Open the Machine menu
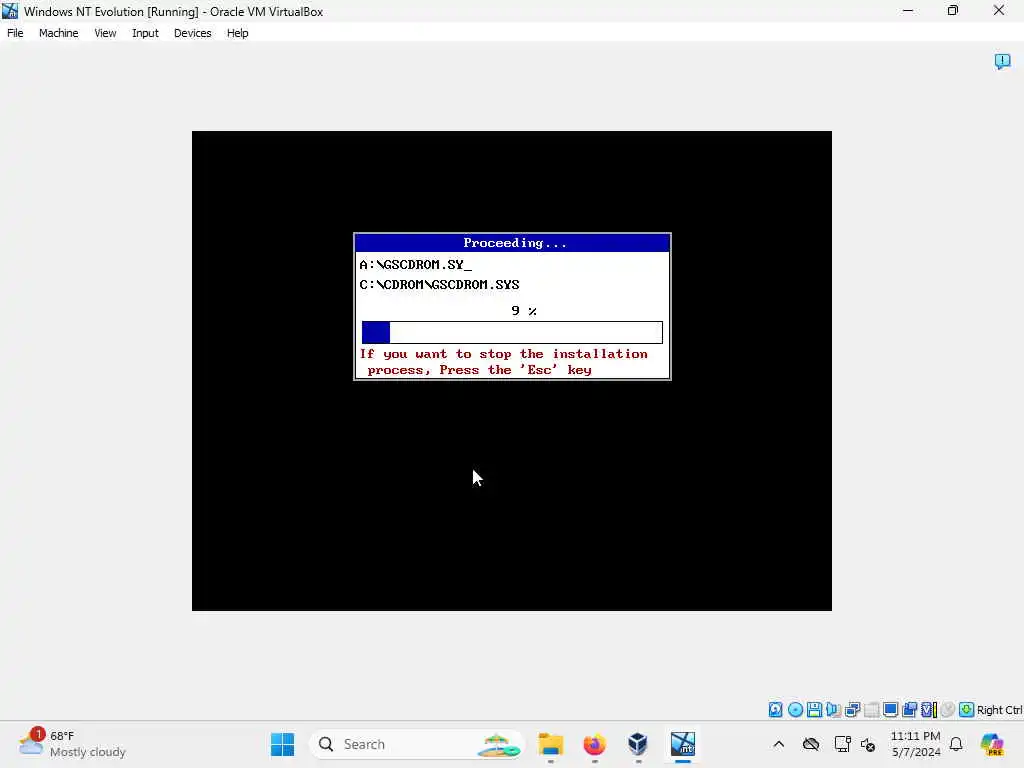 [x=59, y=33]
